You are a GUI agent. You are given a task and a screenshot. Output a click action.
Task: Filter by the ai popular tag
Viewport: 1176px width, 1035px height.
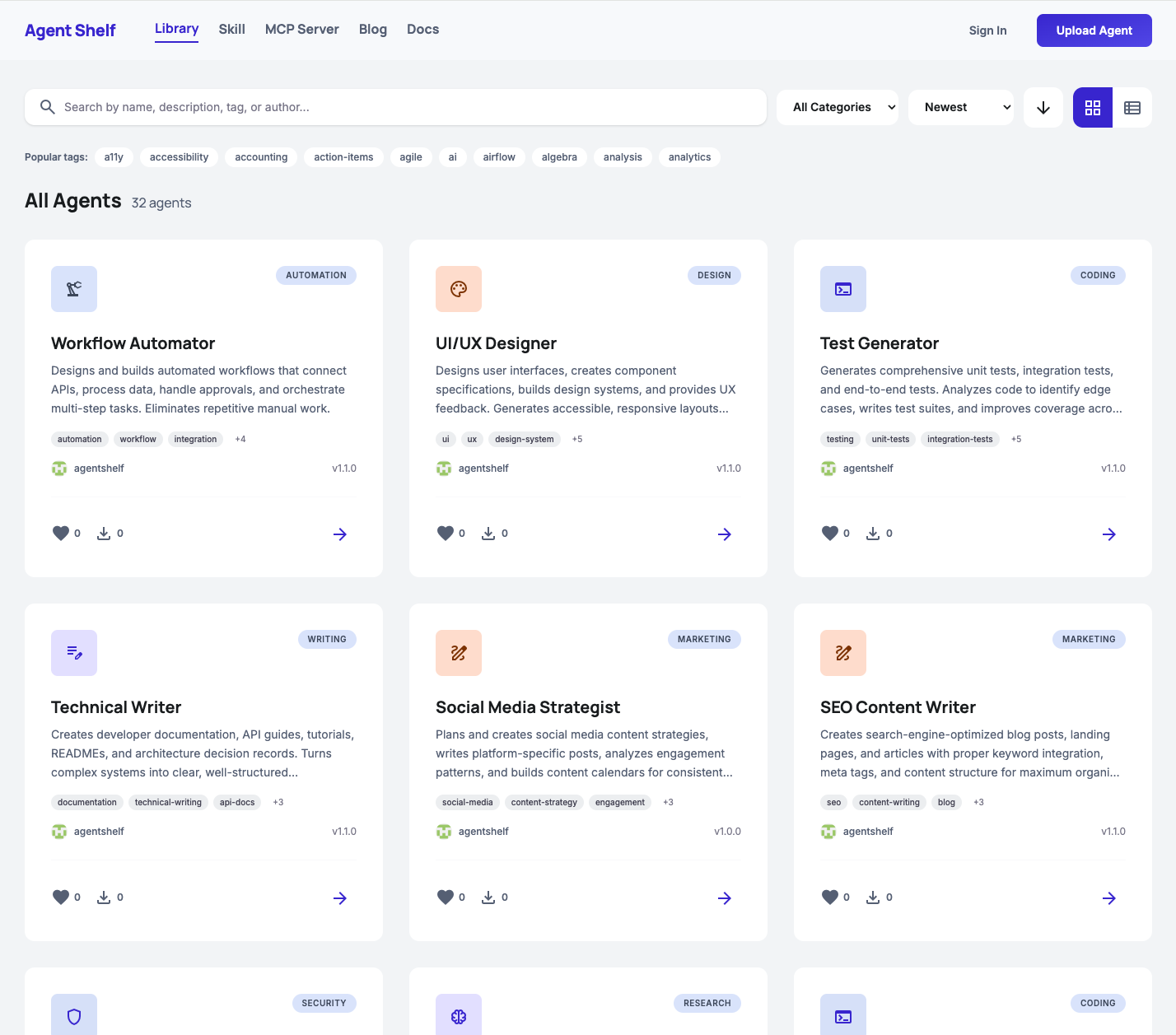pos(452,157)
